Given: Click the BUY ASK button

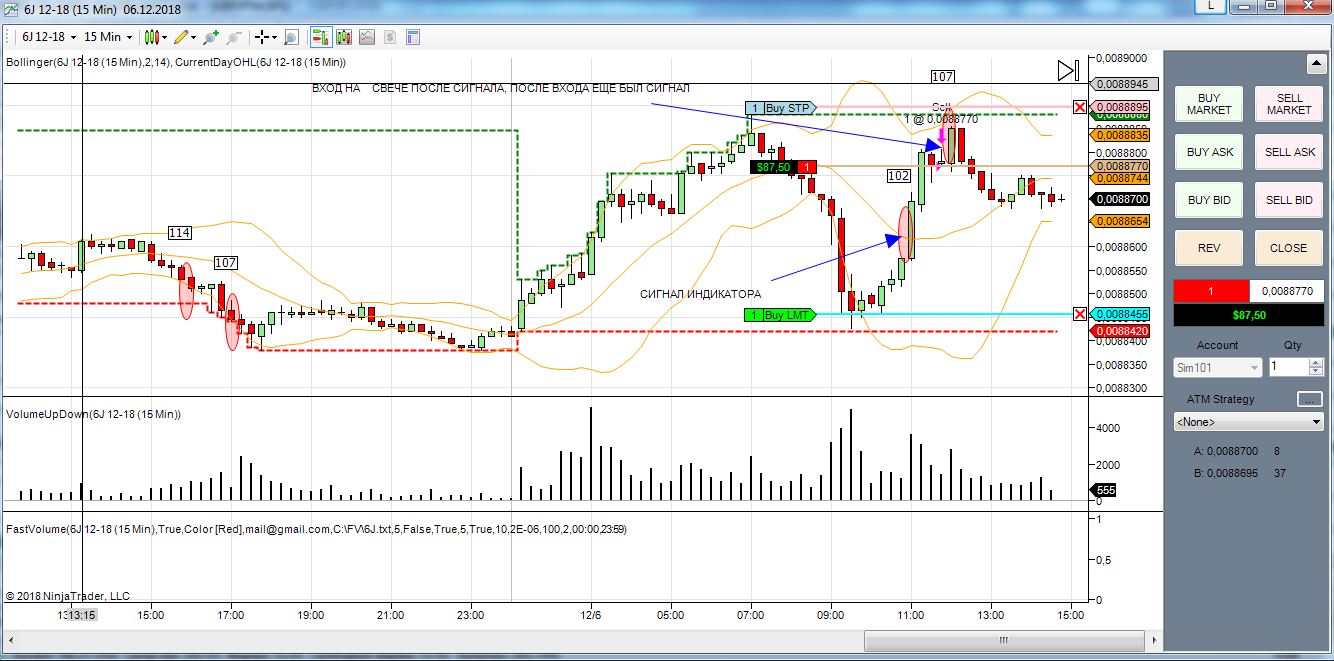Looking at the screenshot, I should point(1209,152).
